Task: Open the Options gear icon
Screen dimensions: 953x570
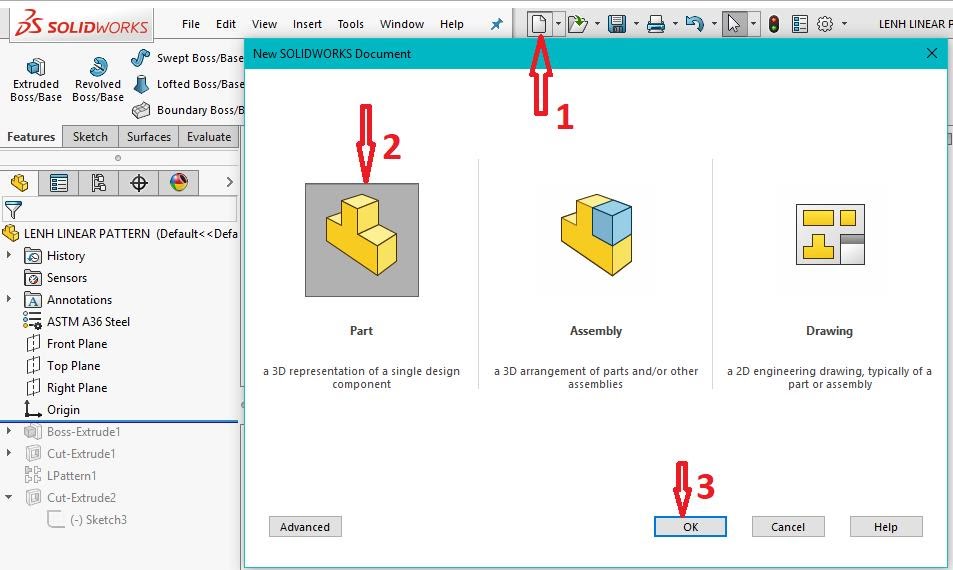Action: 825,24
